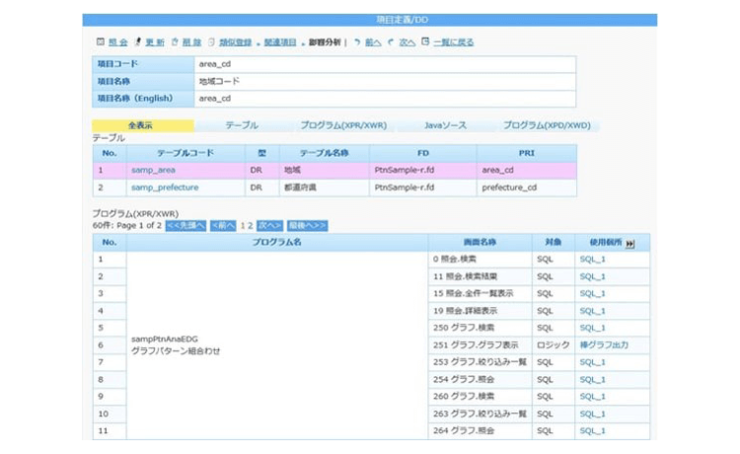Open SQL_1 link in row 9
The image size is (740, 454).
pos(592,396)
